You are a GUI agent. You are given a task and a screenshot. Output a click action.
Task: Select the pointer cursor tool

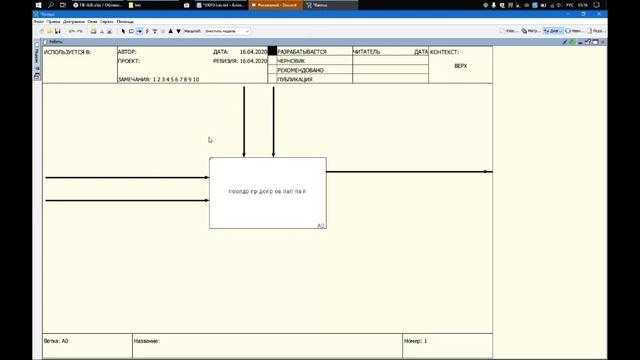123,31
